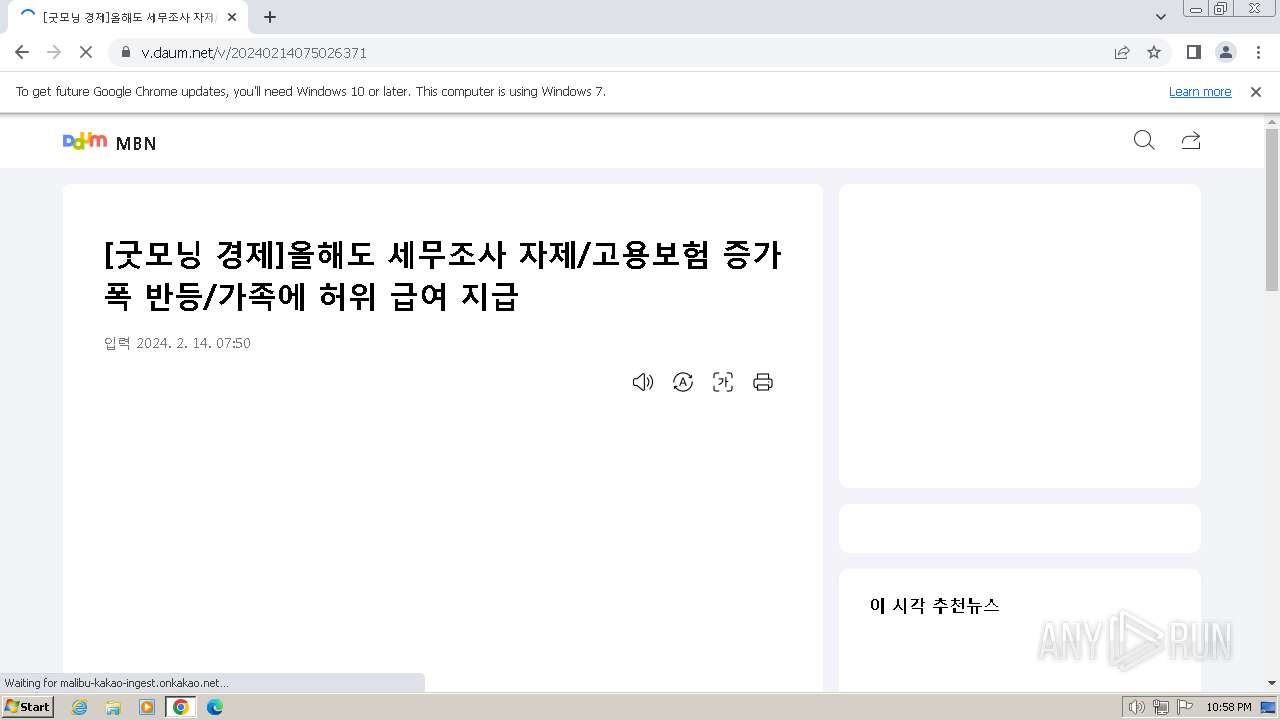
Task: Click the Daum logo
Action: 85,141
